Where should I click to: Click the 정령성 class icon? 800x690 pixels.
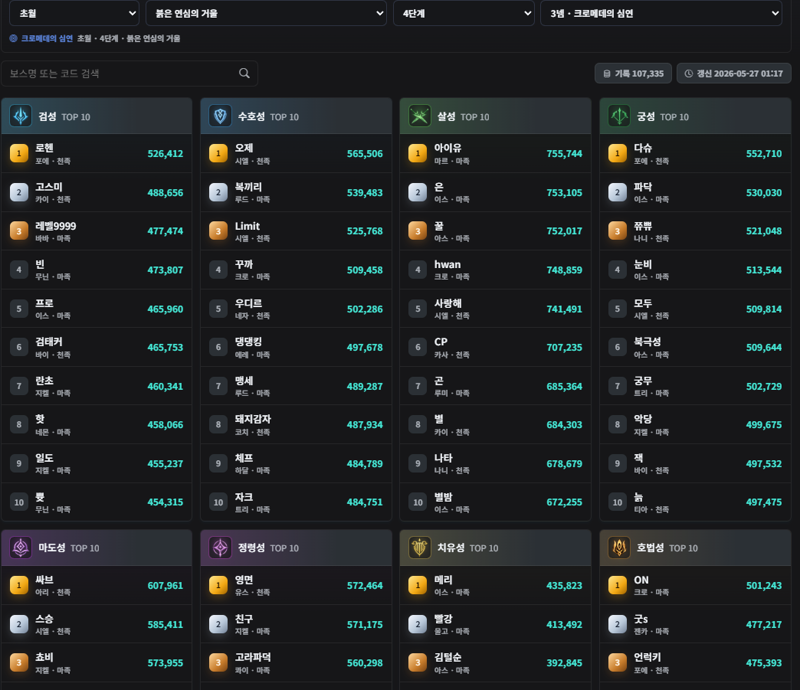[220, 548]
